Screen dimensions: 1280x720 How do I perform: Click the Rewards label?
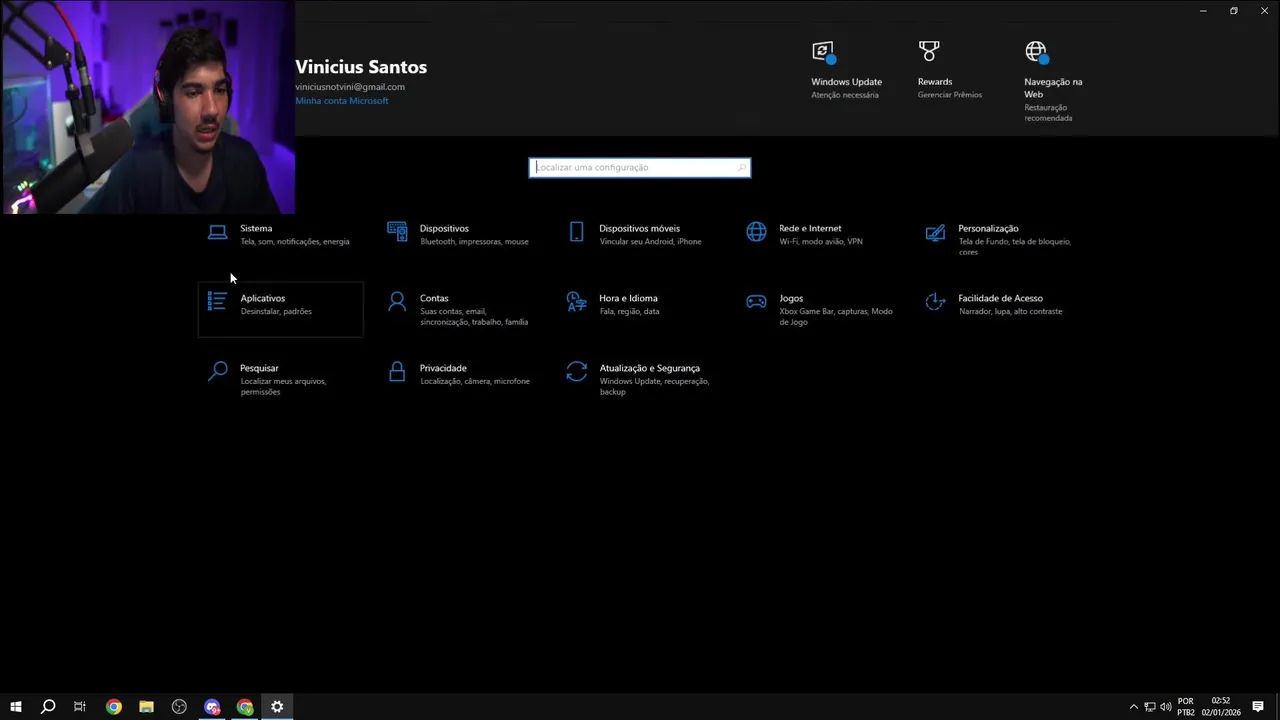(x=935, y=82)
